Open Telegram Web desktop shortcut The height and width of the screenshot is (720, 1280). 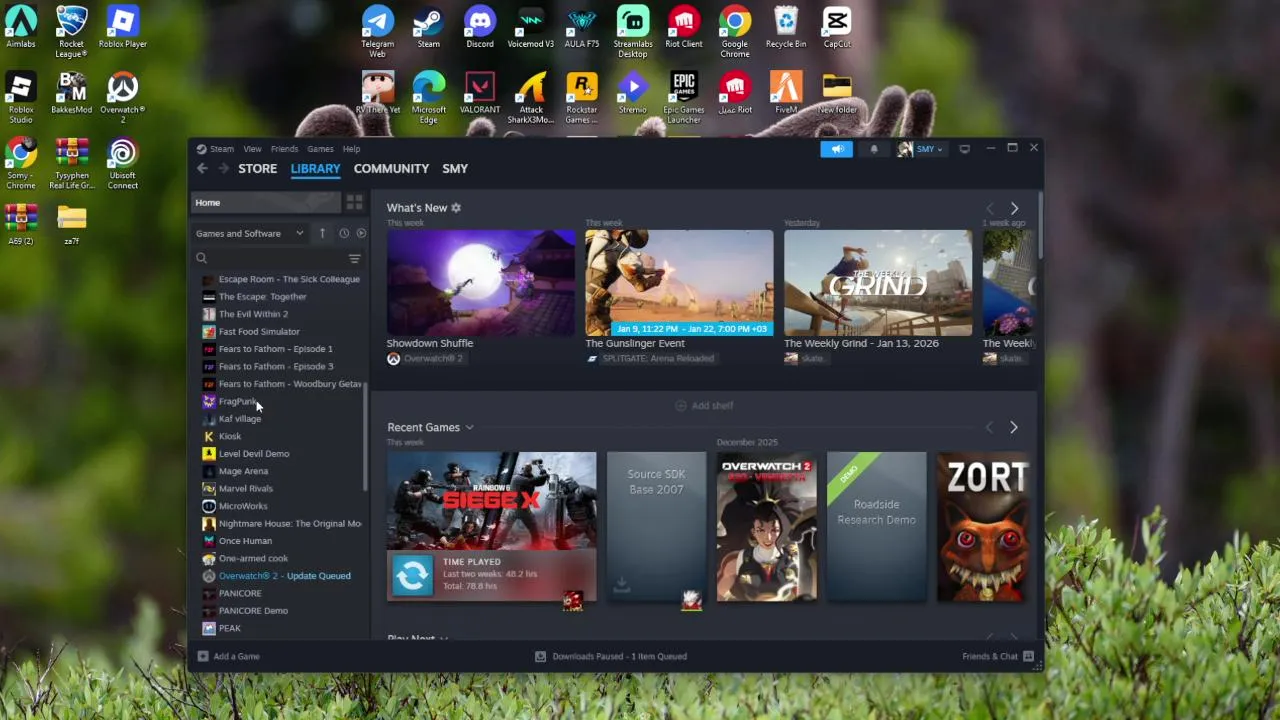377,20
